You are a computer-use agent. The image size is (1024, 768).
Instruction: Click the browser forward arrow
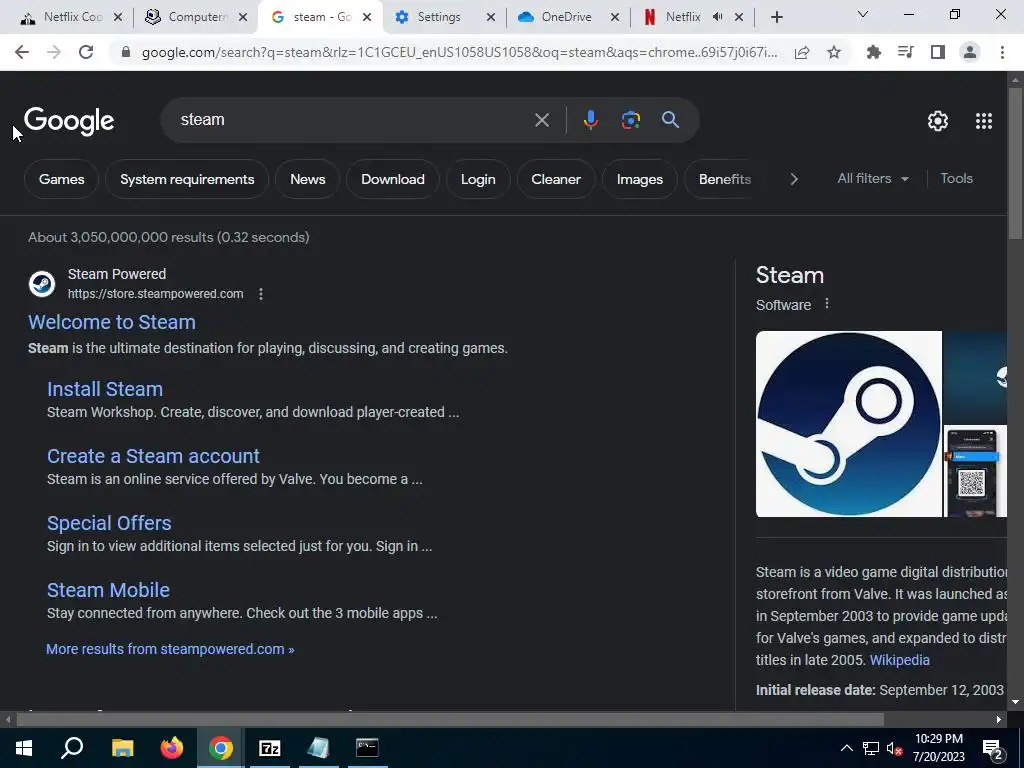[x=54, y=52]
